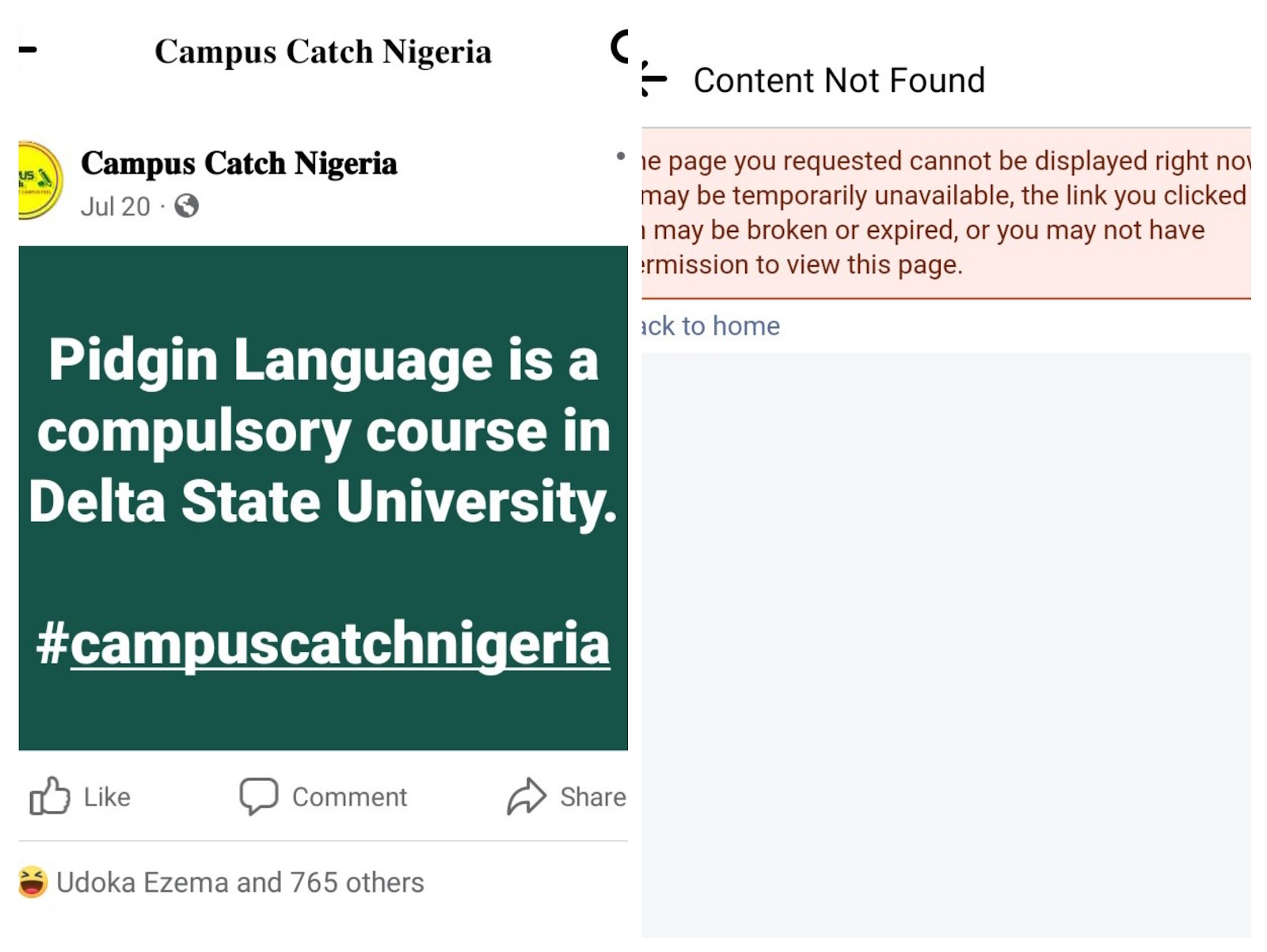Tap the back arrow beside Campus Catch Nigeria header
The height and width of the screenshot is (952, 1267).
pyautogui.click(x=28, y=50)
